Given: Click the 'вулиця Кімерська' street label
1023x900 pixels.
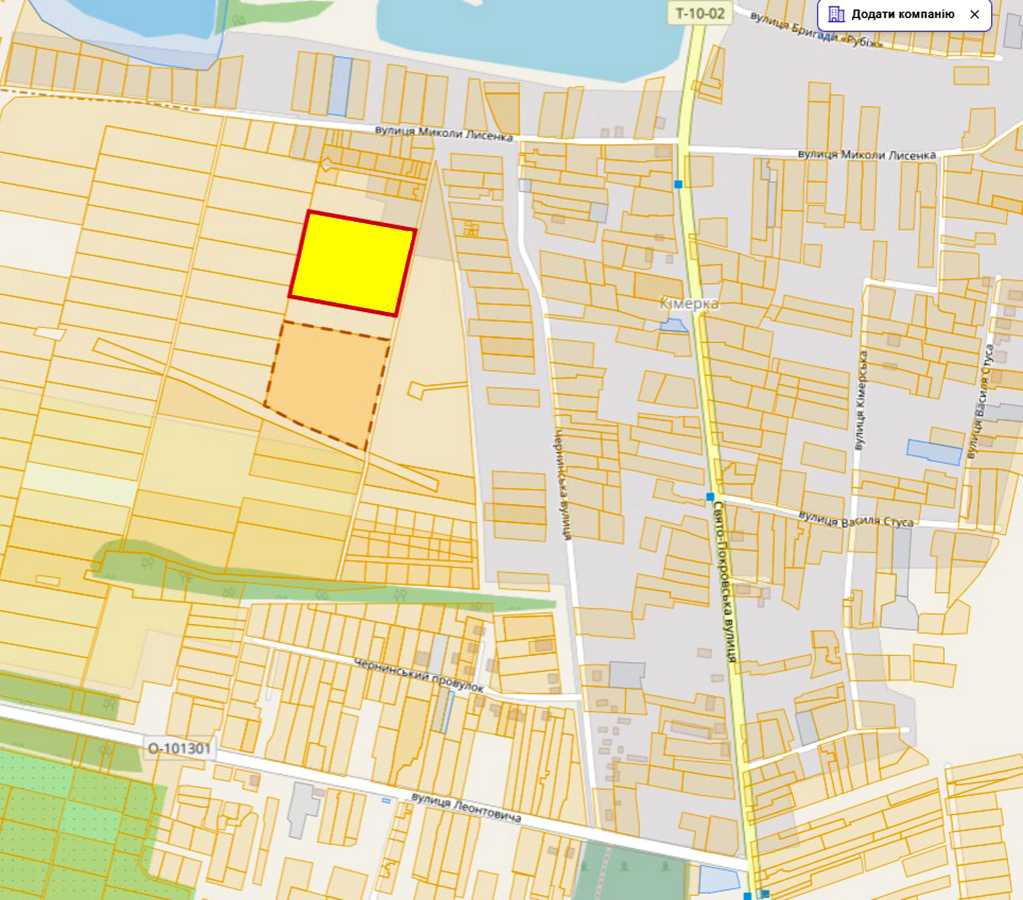Looking at the screenshot, I should click(861, 401).
